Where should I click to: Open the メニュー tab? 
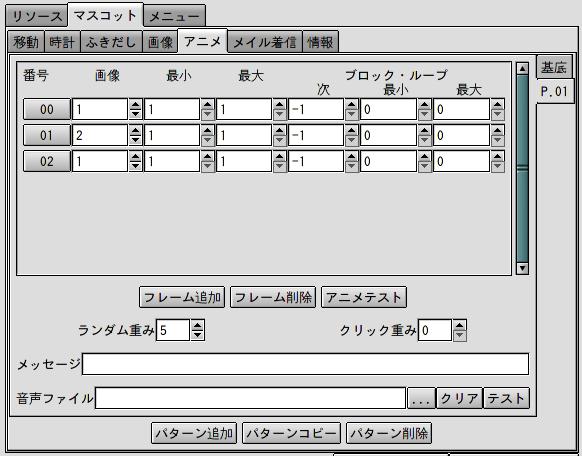pos(174,16)
